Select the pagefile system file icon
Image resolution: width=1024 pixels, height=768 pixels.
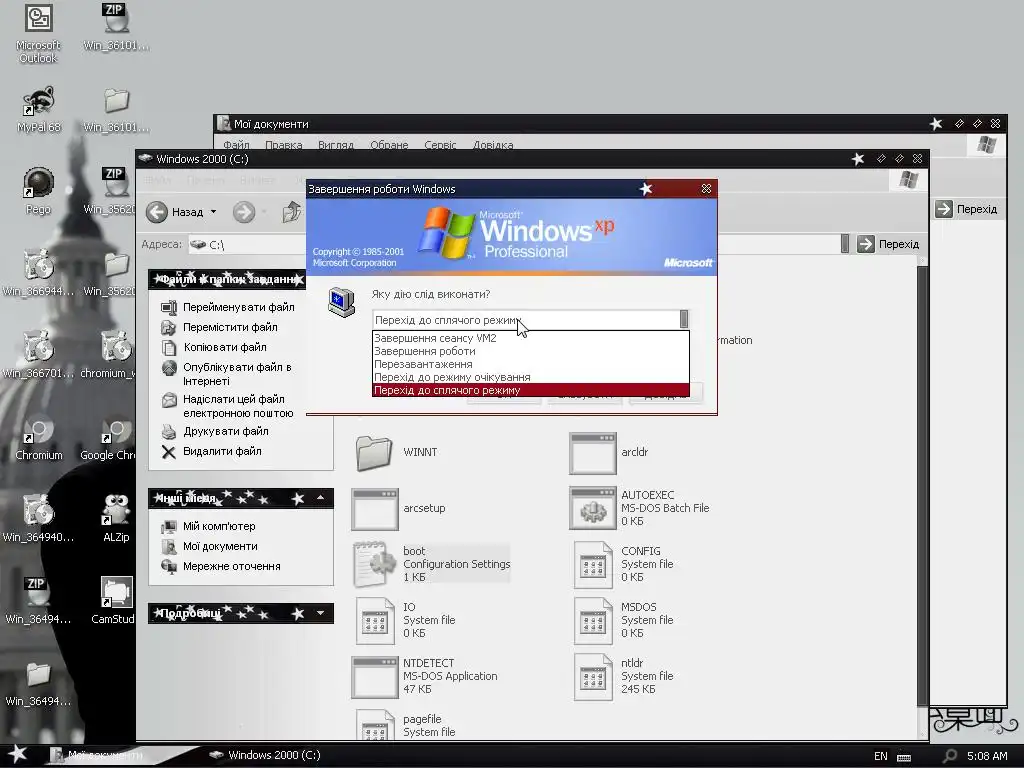(375, 725)
